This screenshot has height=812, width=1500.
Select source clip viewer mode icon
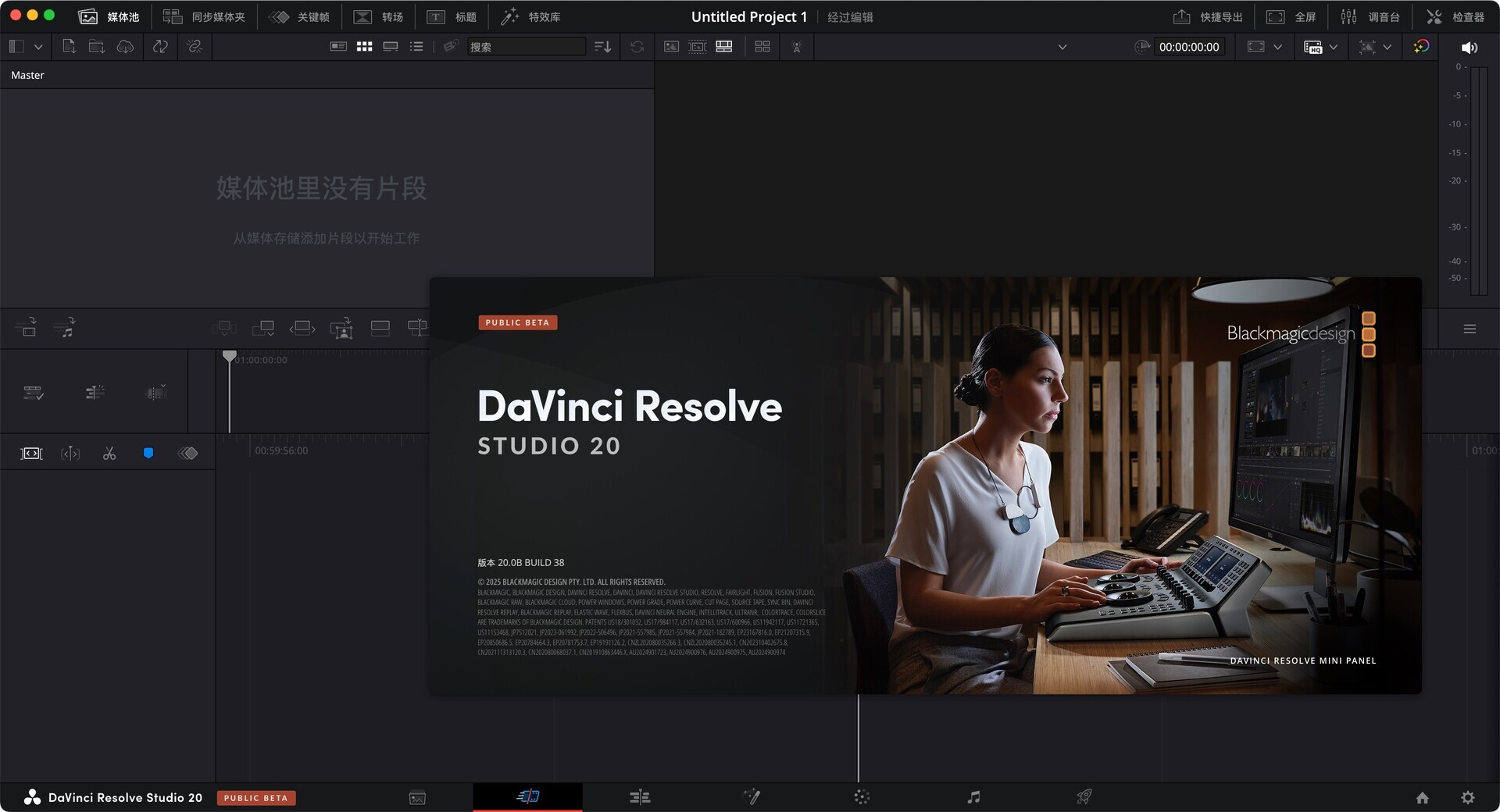point(671,47)
